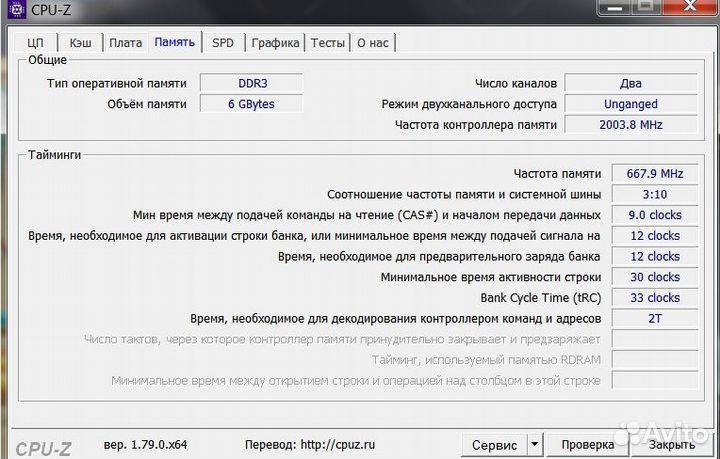This screenshot has width=720, height=459.
Task: Go to the SPD tab
Action: 223,43
